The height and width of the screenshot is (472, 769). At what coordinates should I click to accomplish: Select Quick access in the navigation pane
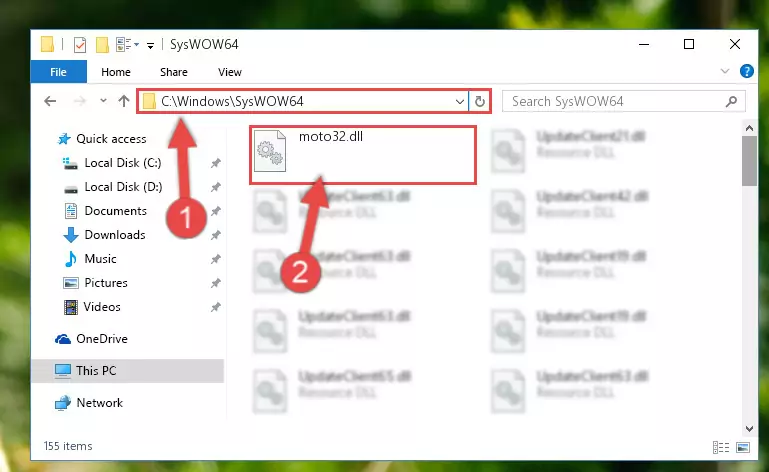click(111, 139)
